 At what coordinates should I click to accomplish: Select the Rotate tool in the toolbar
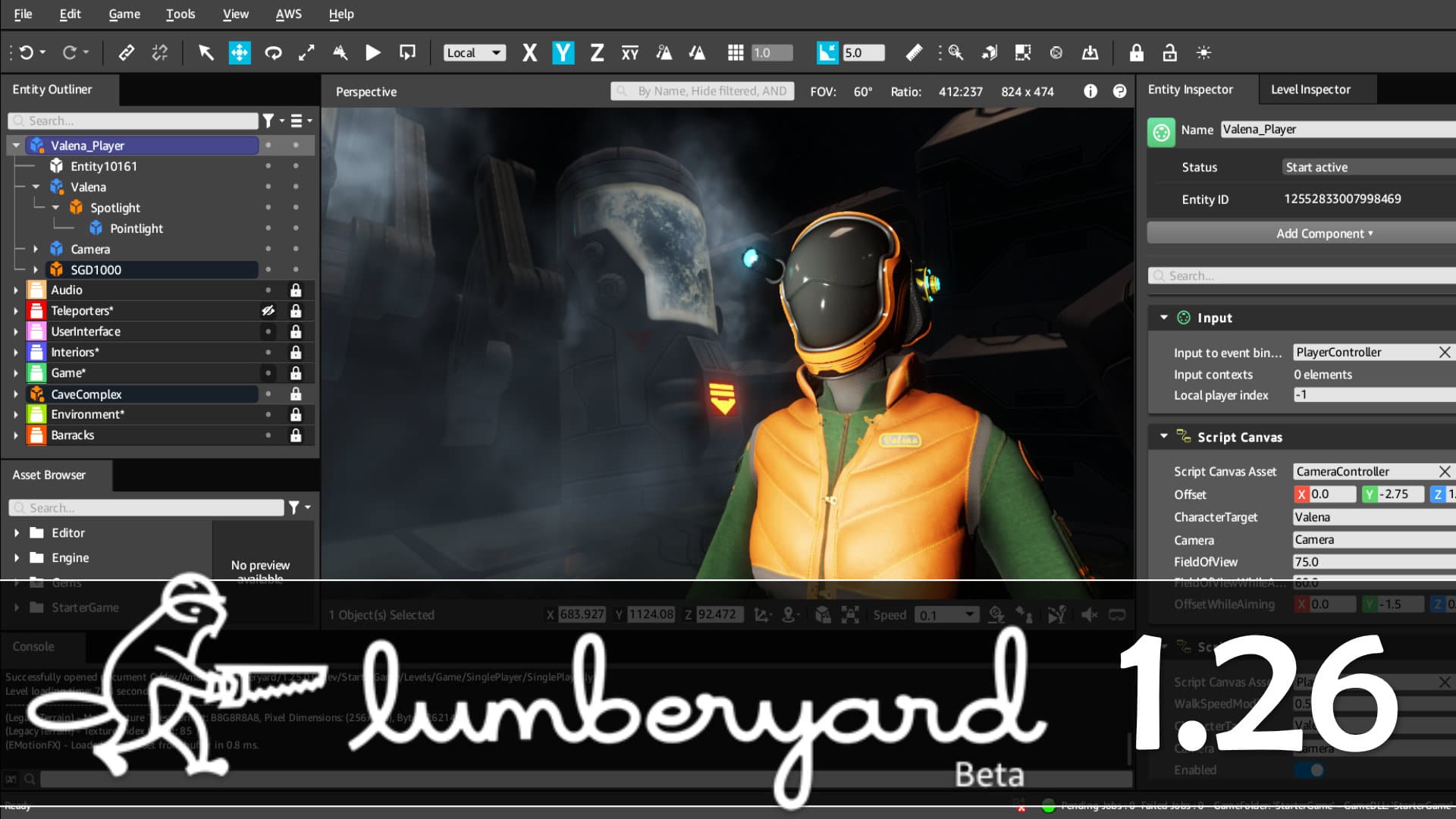(274, 53)
